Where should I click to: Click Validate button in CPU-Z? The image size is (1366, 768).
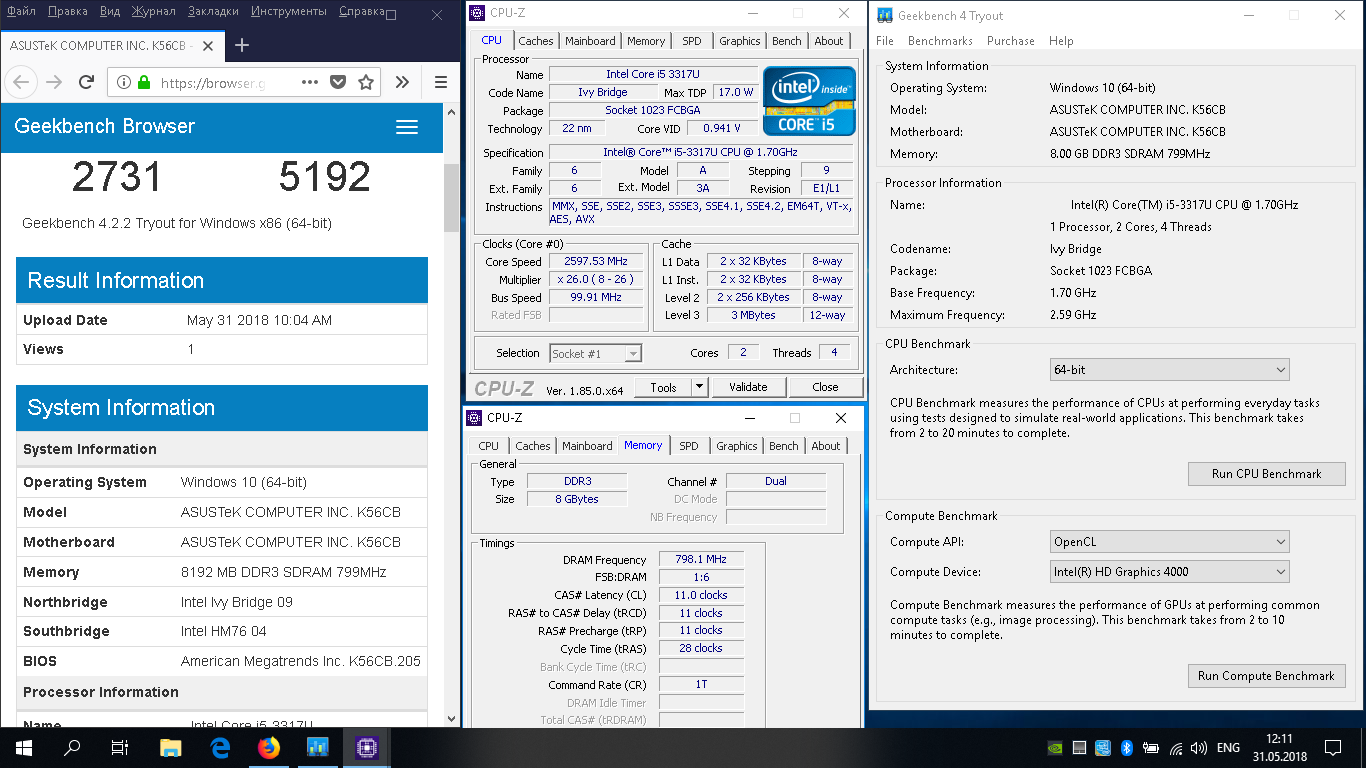pos(748,387)
